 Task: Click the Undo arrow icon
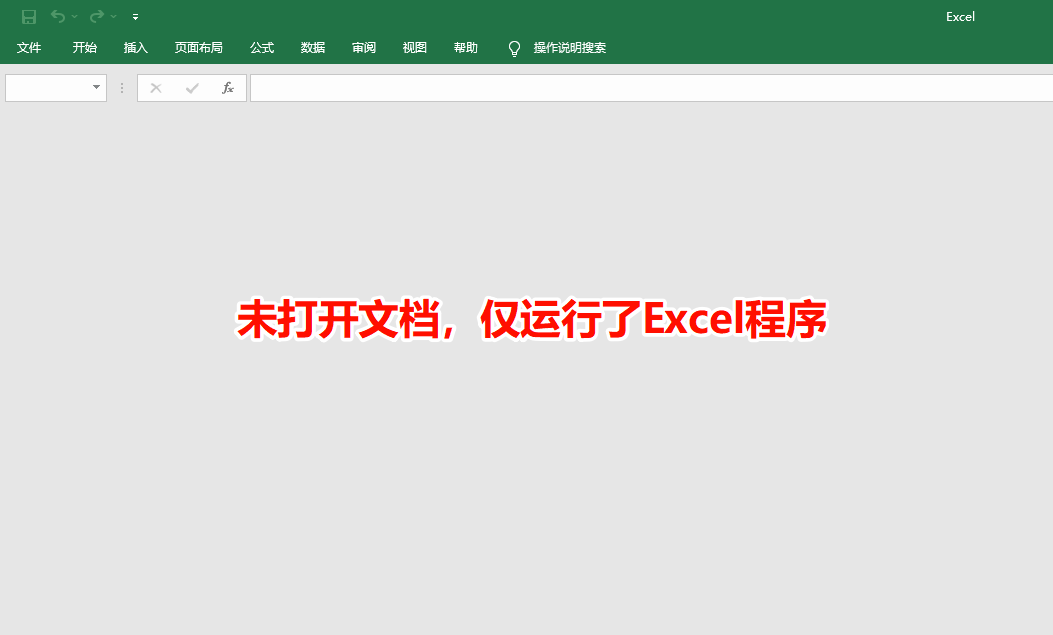point(58,16)
